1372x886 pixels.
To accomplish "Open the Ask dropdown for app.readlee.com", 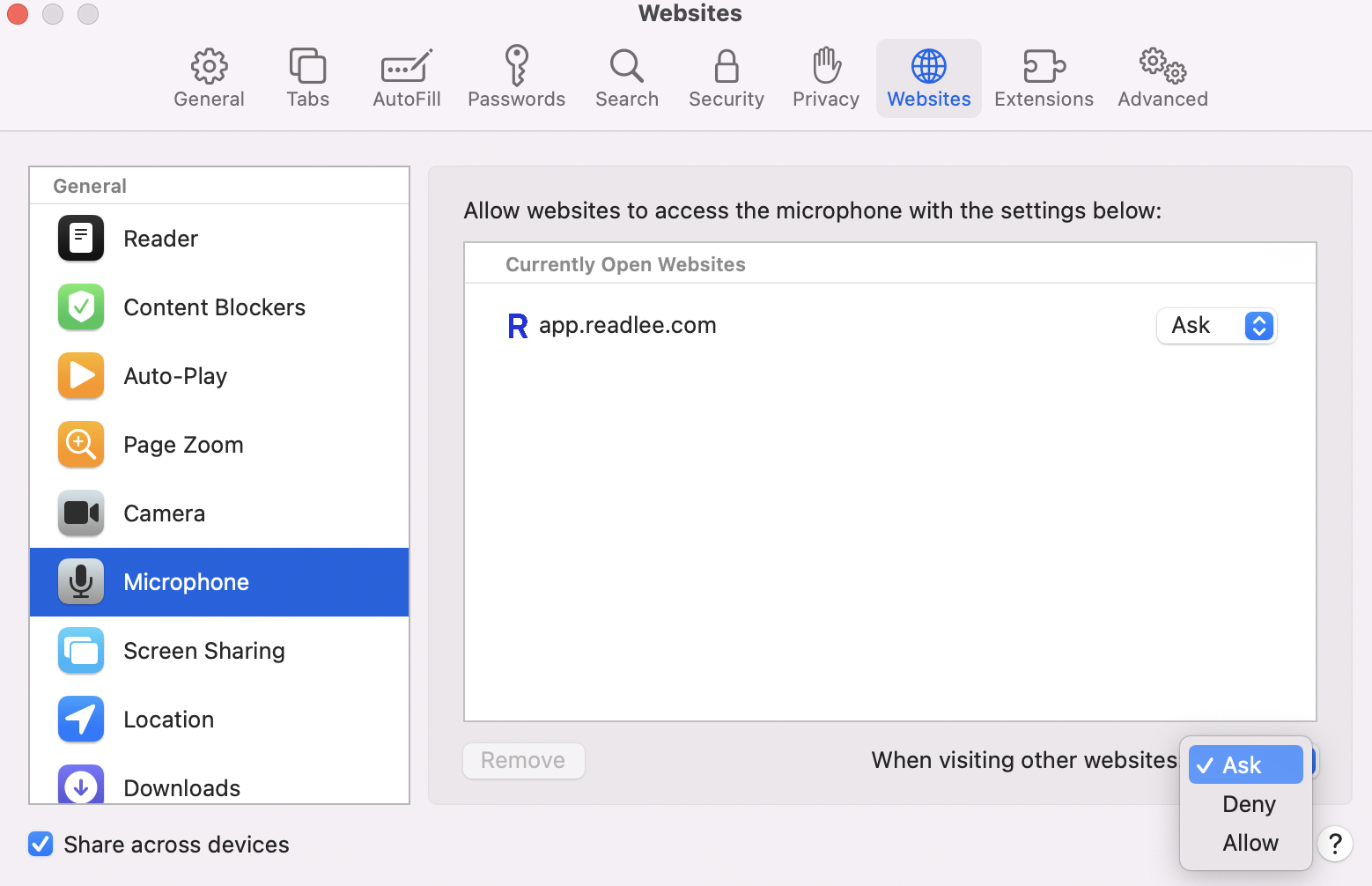I will click(x=1216, y=326).
